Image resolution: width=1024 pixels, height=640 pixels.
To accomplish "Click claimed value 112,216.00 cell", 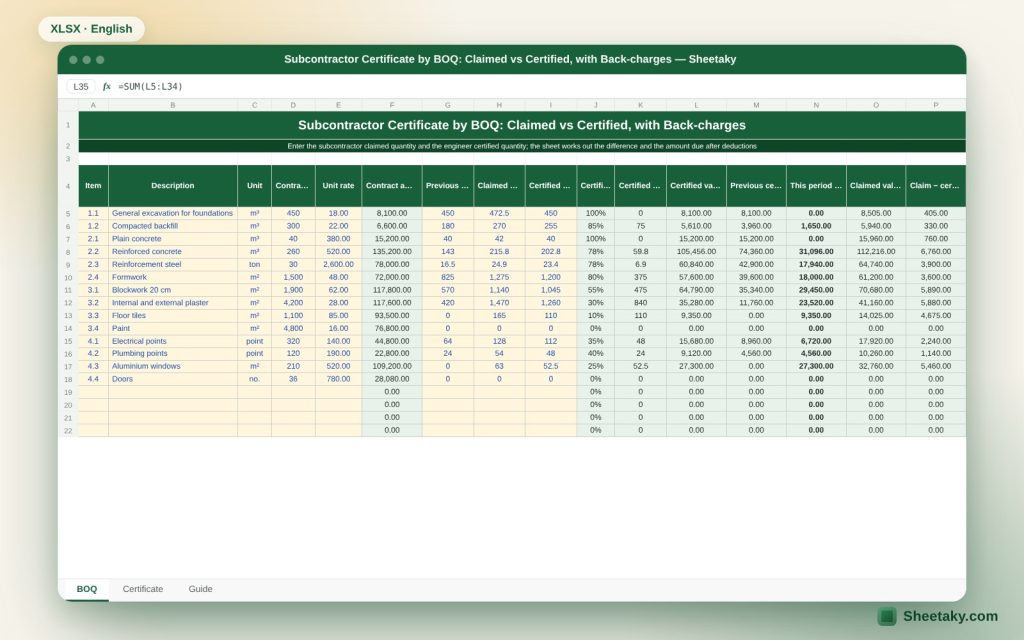I will (876, 251).
